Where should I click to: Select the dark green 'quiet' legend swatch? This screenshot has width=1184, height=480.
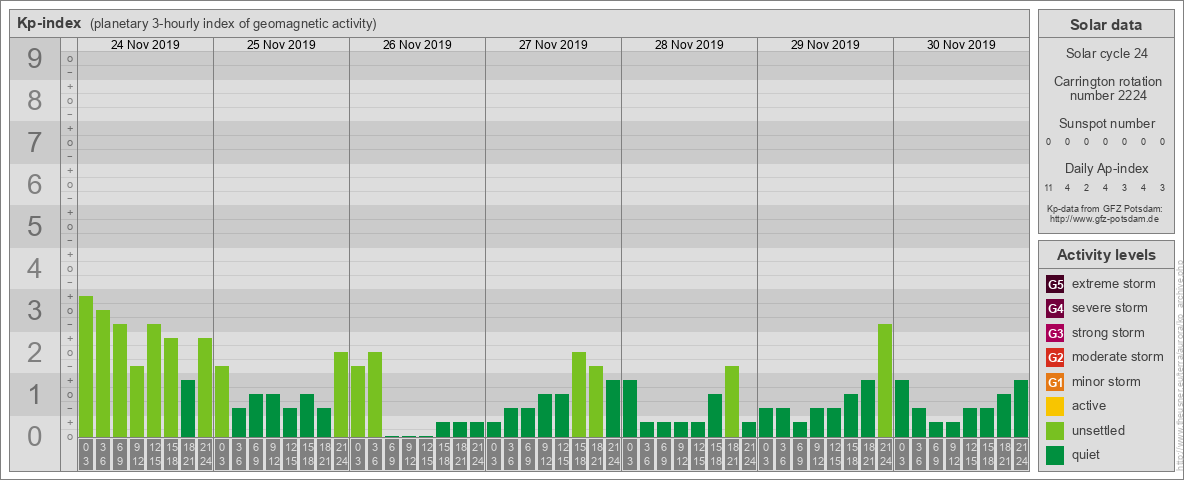[1056, 455]
